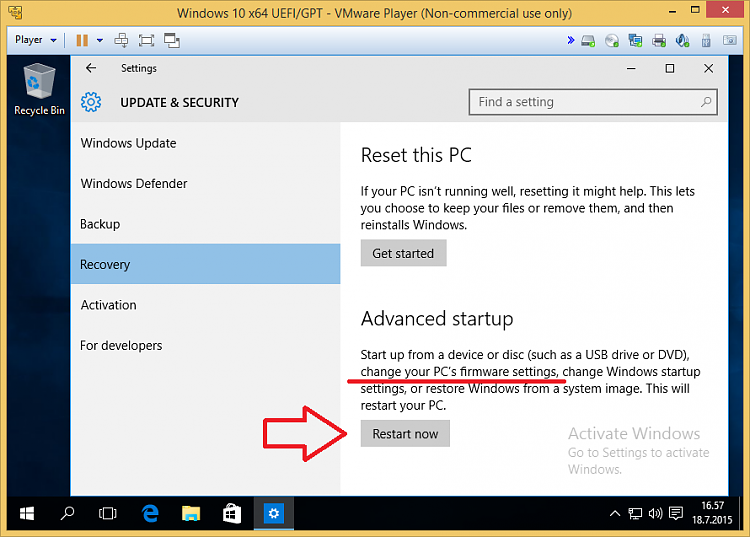The image size is (750, 537).
Task: Open the Activation settings page
Action: coord(205,305)
